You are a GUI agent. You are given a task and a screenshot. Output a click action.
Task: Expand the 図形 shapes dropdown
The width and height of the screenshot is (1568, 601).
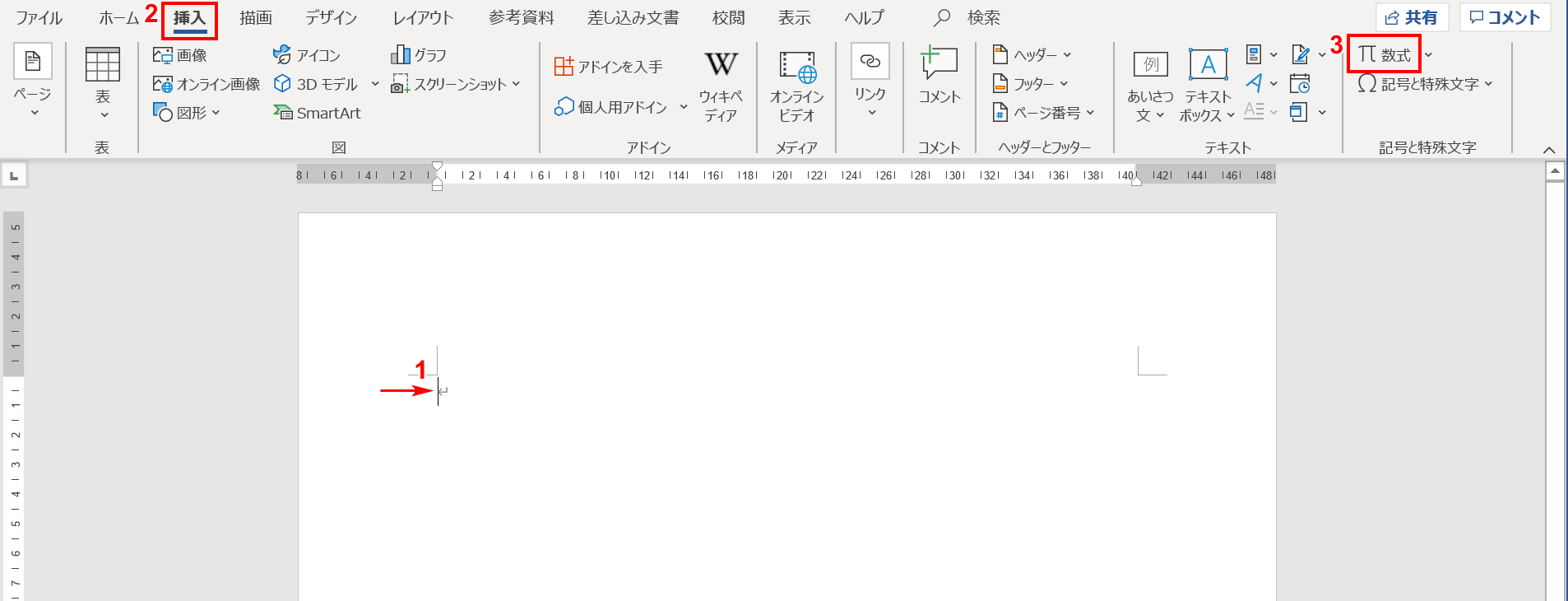coord(188,113)
